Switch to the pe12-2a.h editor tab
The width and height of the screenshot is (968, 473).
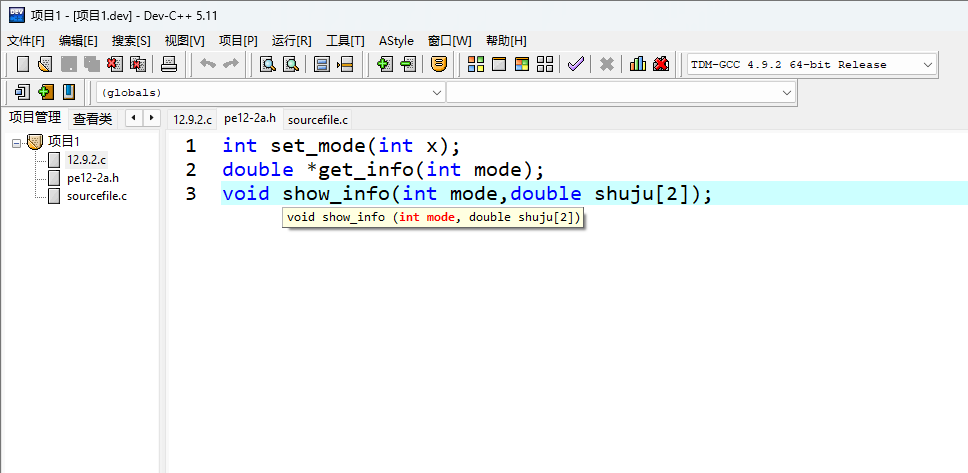[250, 119]
